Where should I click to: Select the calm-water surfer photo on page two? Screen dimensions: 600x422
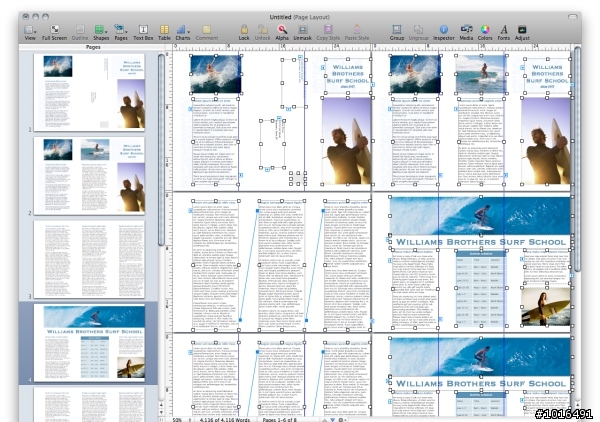(481, 74)
